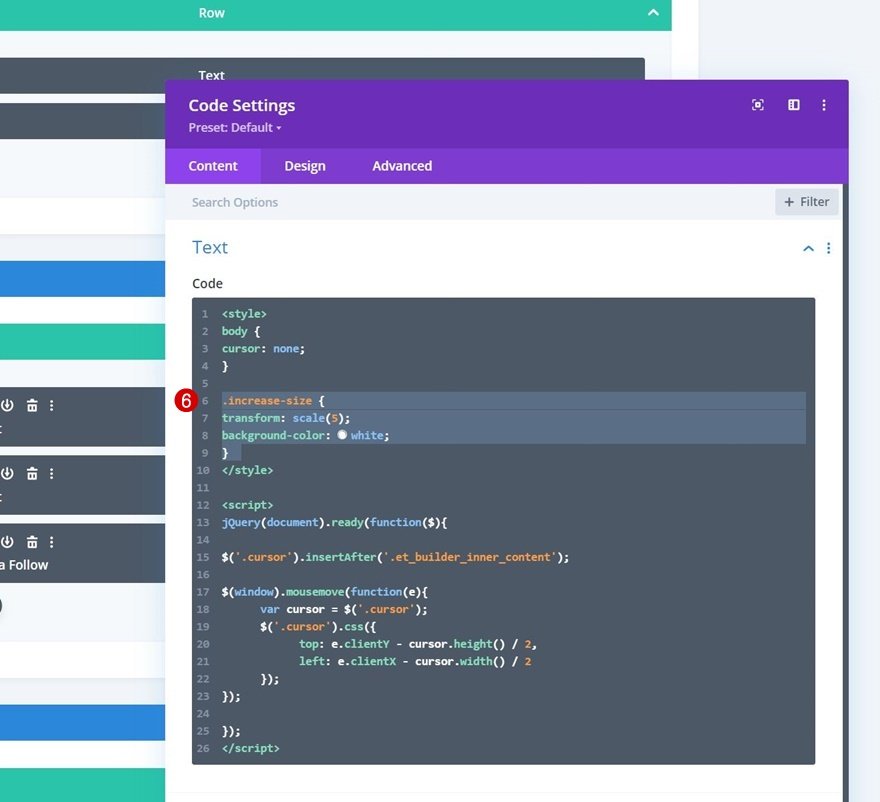Switch to the Design tab
This screenshot has height=802, width=880.
point(305,166)
